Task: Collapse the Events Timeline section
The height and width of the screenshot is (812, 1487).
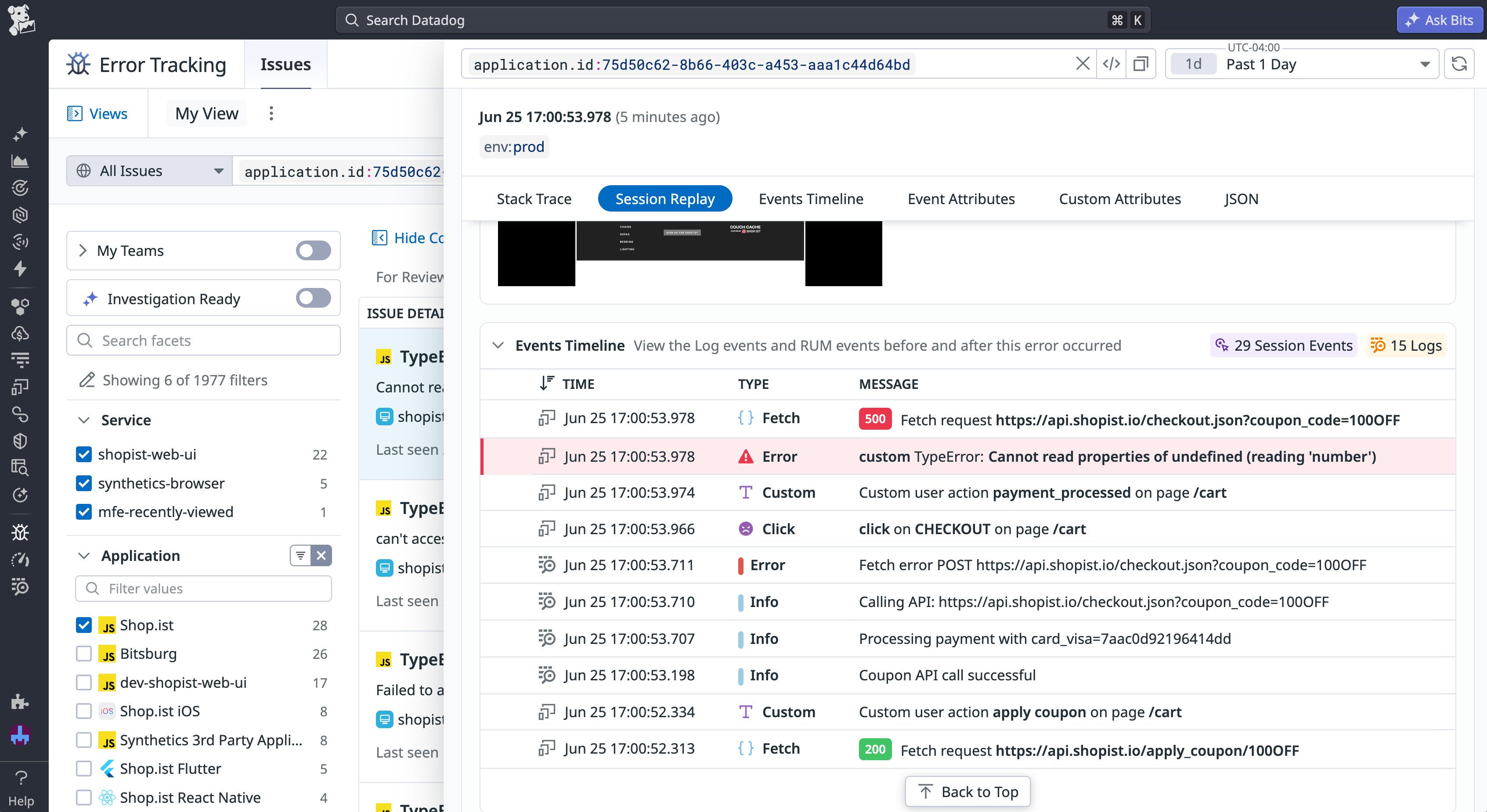Action: pyautogui.click(x=498, y=345)
